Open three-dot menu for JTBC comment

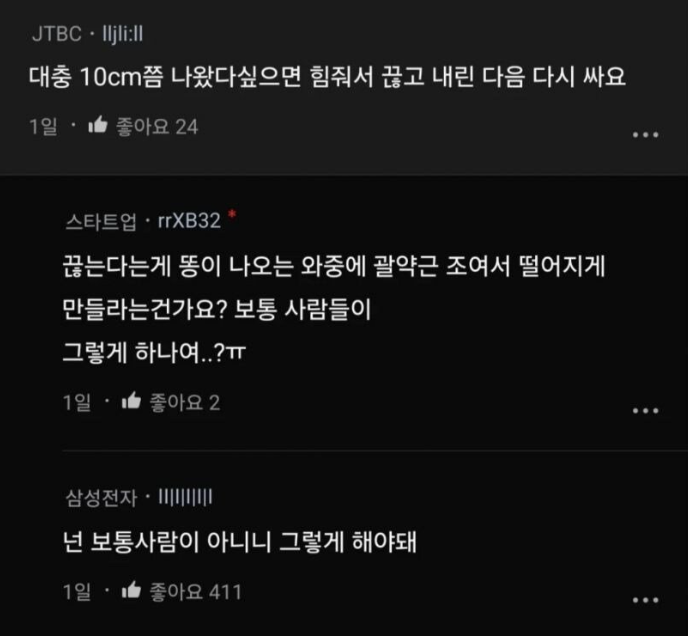[645, 135]
